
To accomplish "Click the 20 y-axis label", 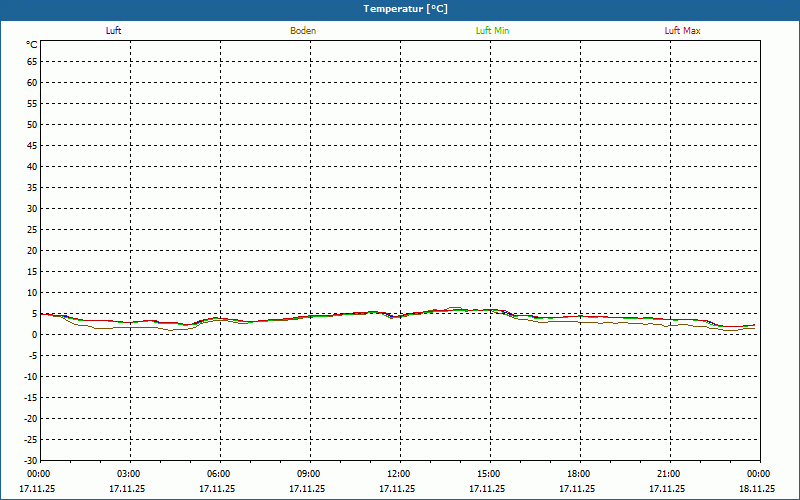I will pos(32,251).
